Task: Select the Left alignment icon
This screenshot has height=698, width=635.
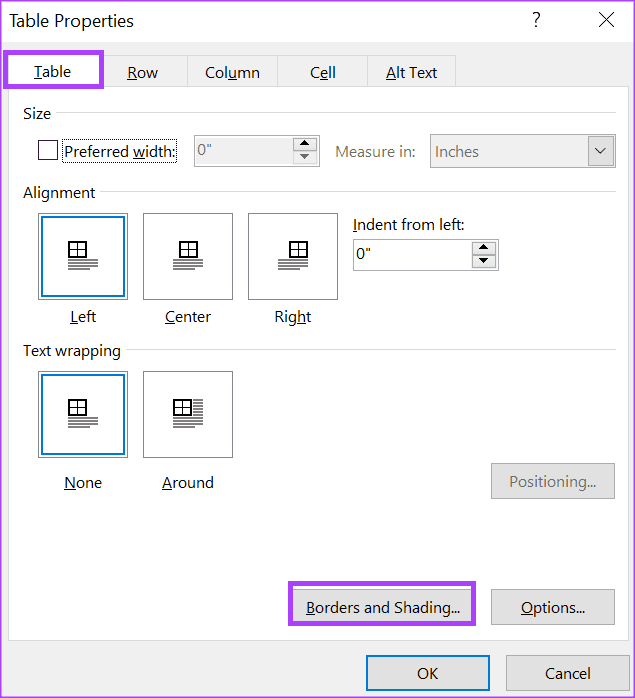Action: click(x=83, y=256)
